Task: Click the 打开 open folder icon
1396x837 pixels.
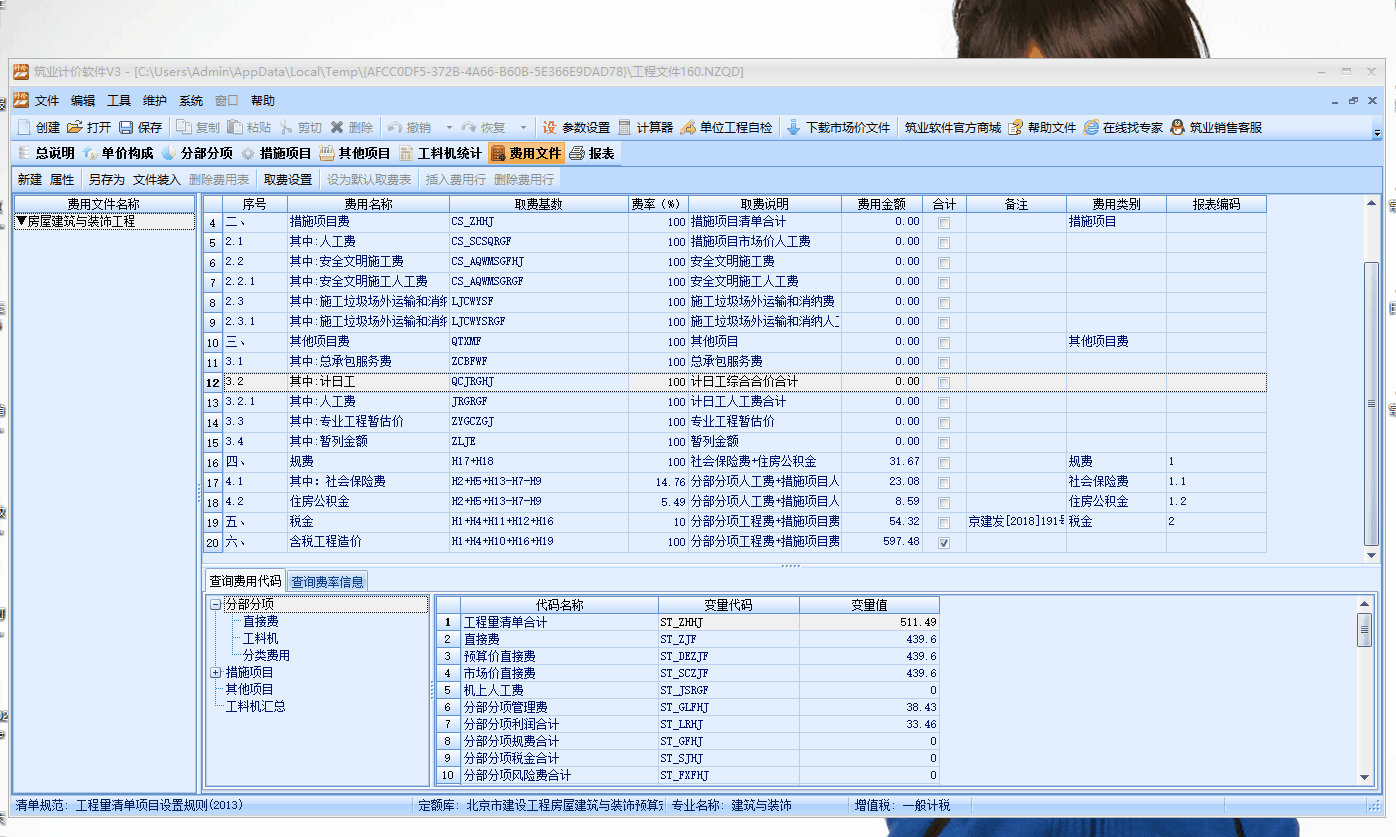Action: point(75,128)
